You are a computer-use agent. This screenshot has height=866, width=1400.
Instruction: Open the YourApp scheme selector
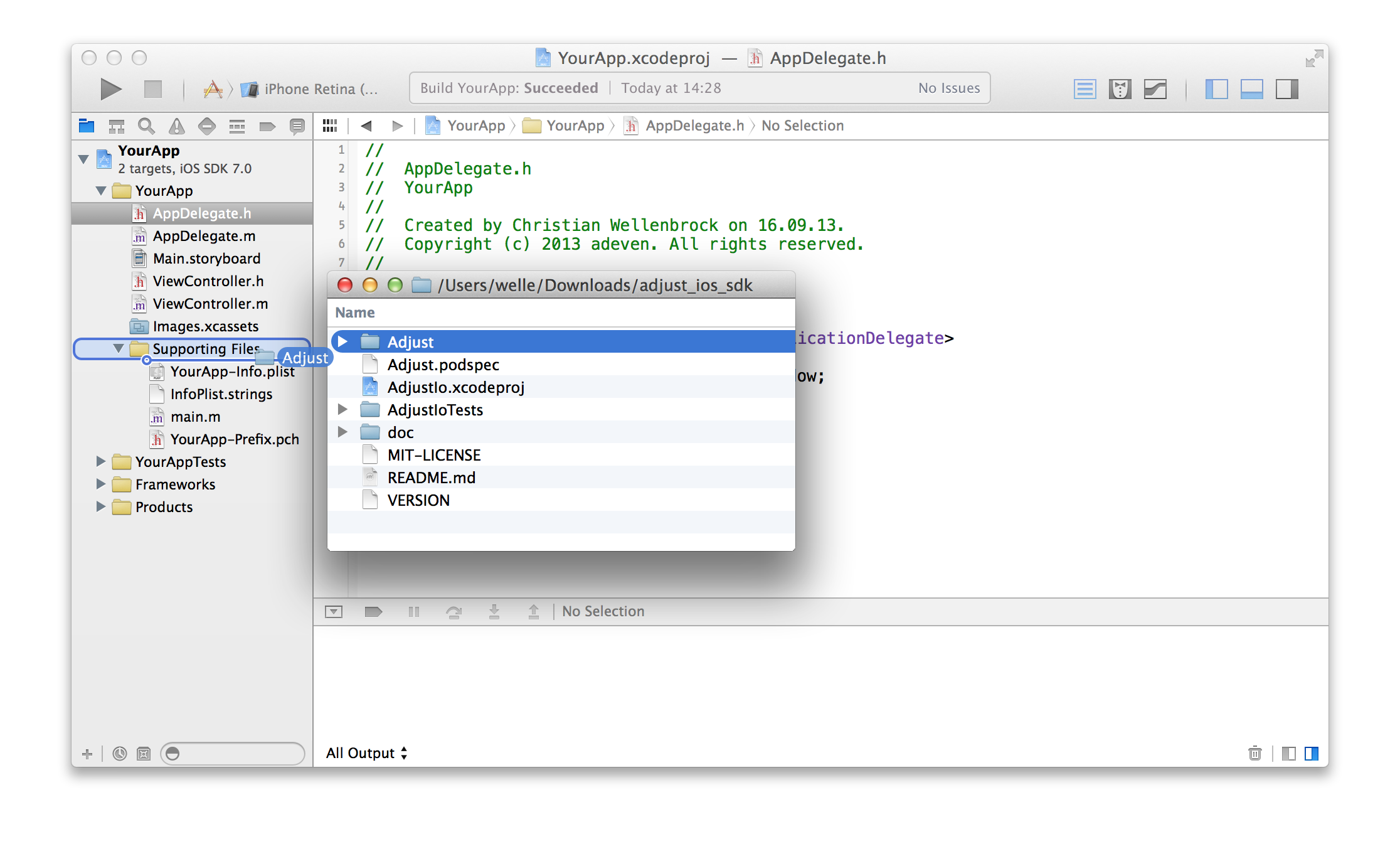coord(213,89)
